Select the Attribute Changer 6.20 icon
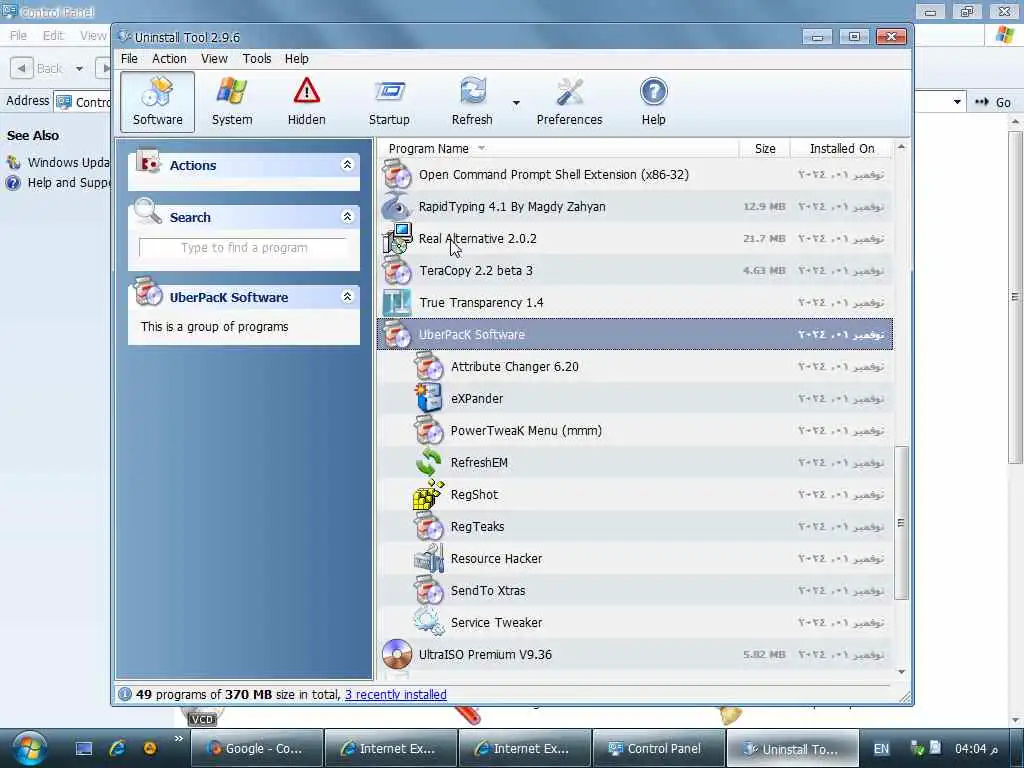Image resolution: width=1024 pixels, height=768 pixels. point(428,366)
